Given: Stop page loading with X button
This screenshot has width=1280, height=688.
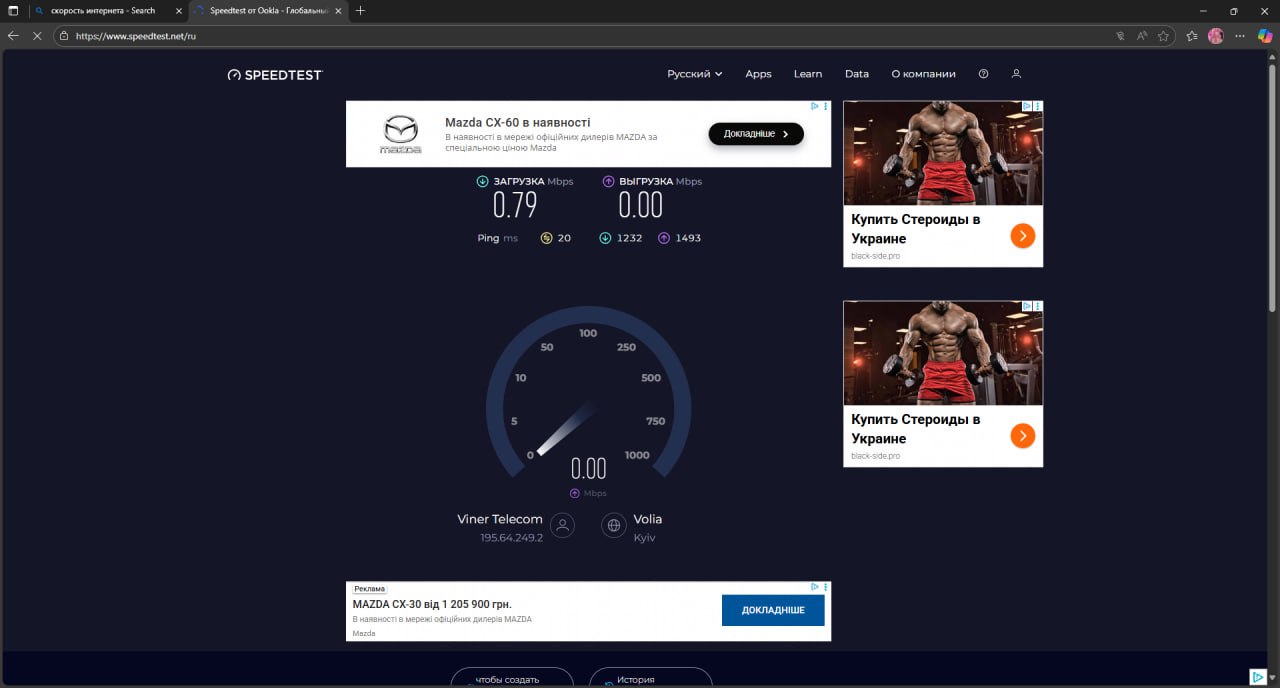Looking at the screenshot, I should coord(37,35).
